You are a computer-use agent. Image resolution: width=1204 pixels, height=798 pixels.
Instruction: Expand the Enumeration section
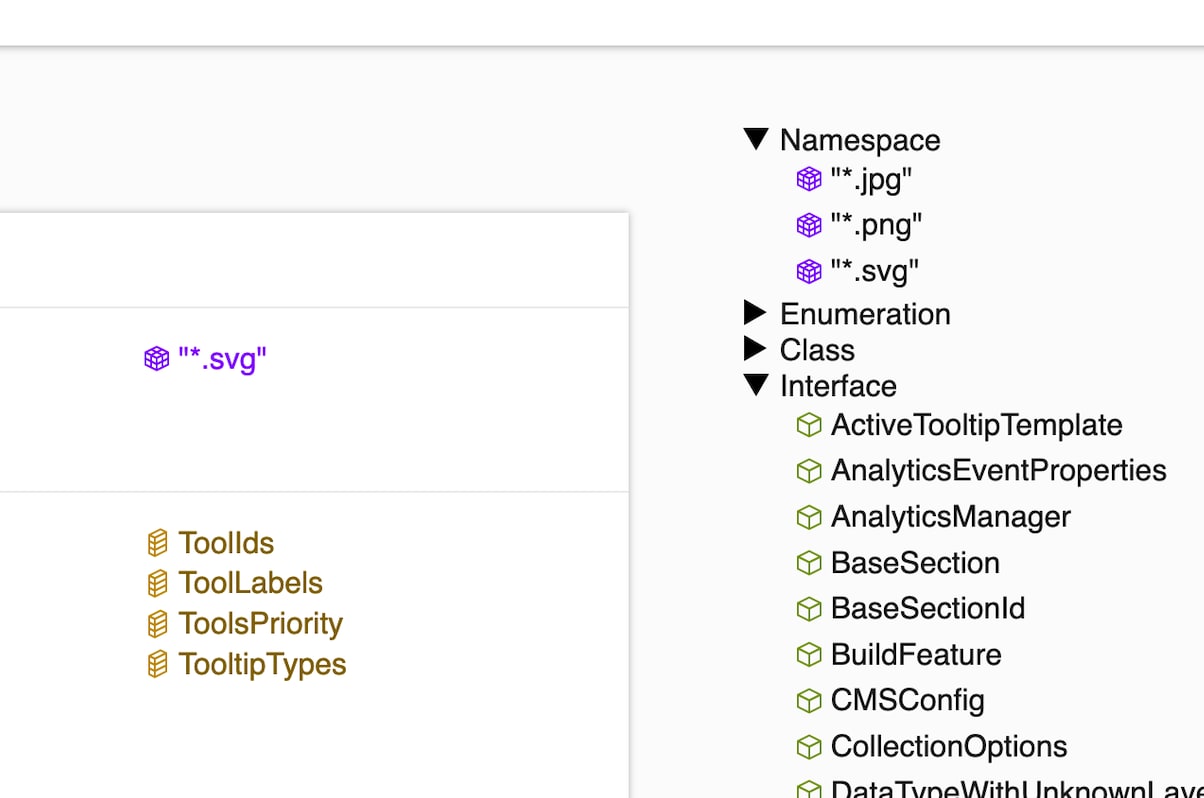(x=756, y=314)
